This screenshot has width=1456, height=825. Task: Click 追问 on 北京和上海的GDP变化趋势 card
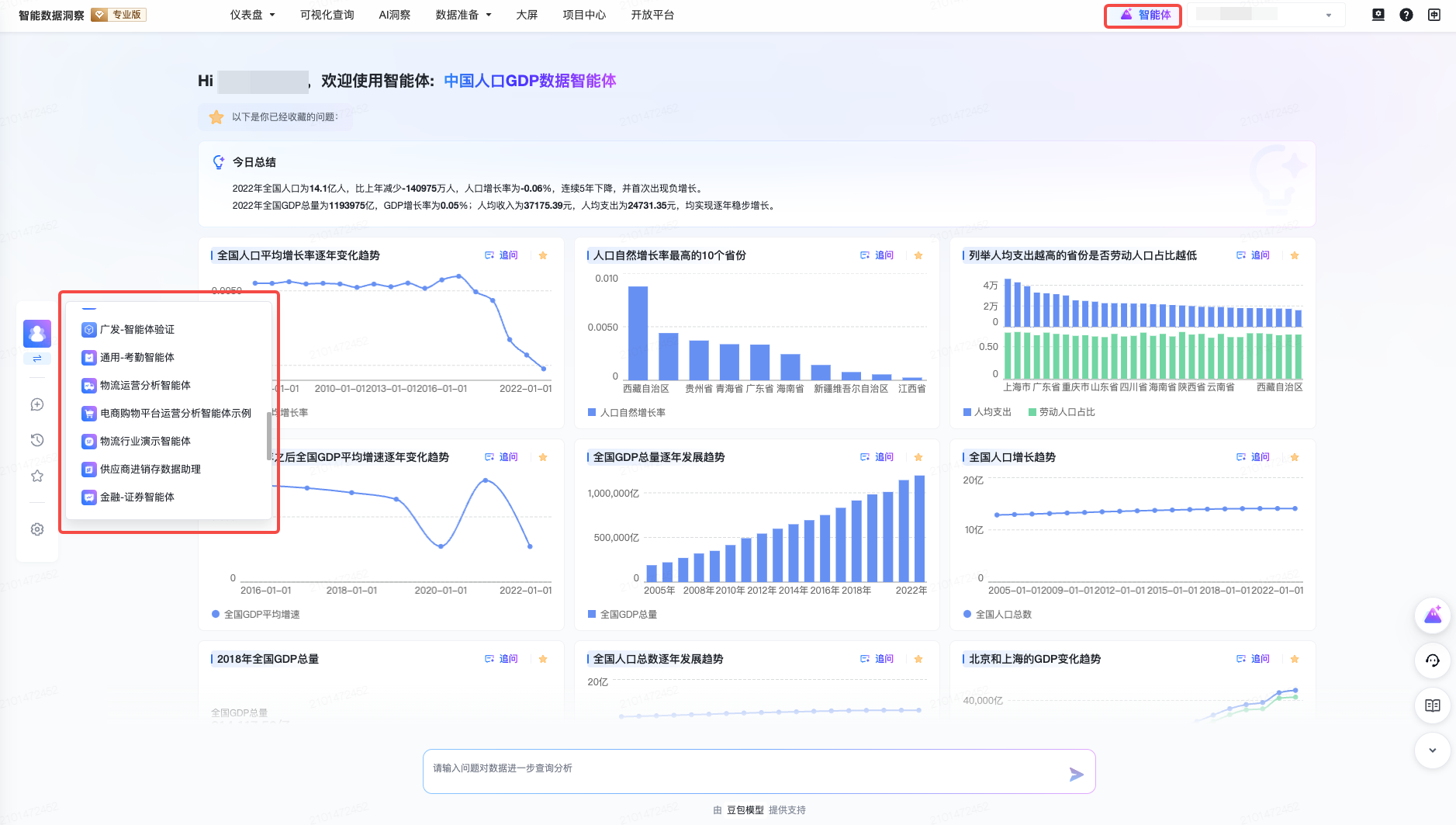point(1253,659)
